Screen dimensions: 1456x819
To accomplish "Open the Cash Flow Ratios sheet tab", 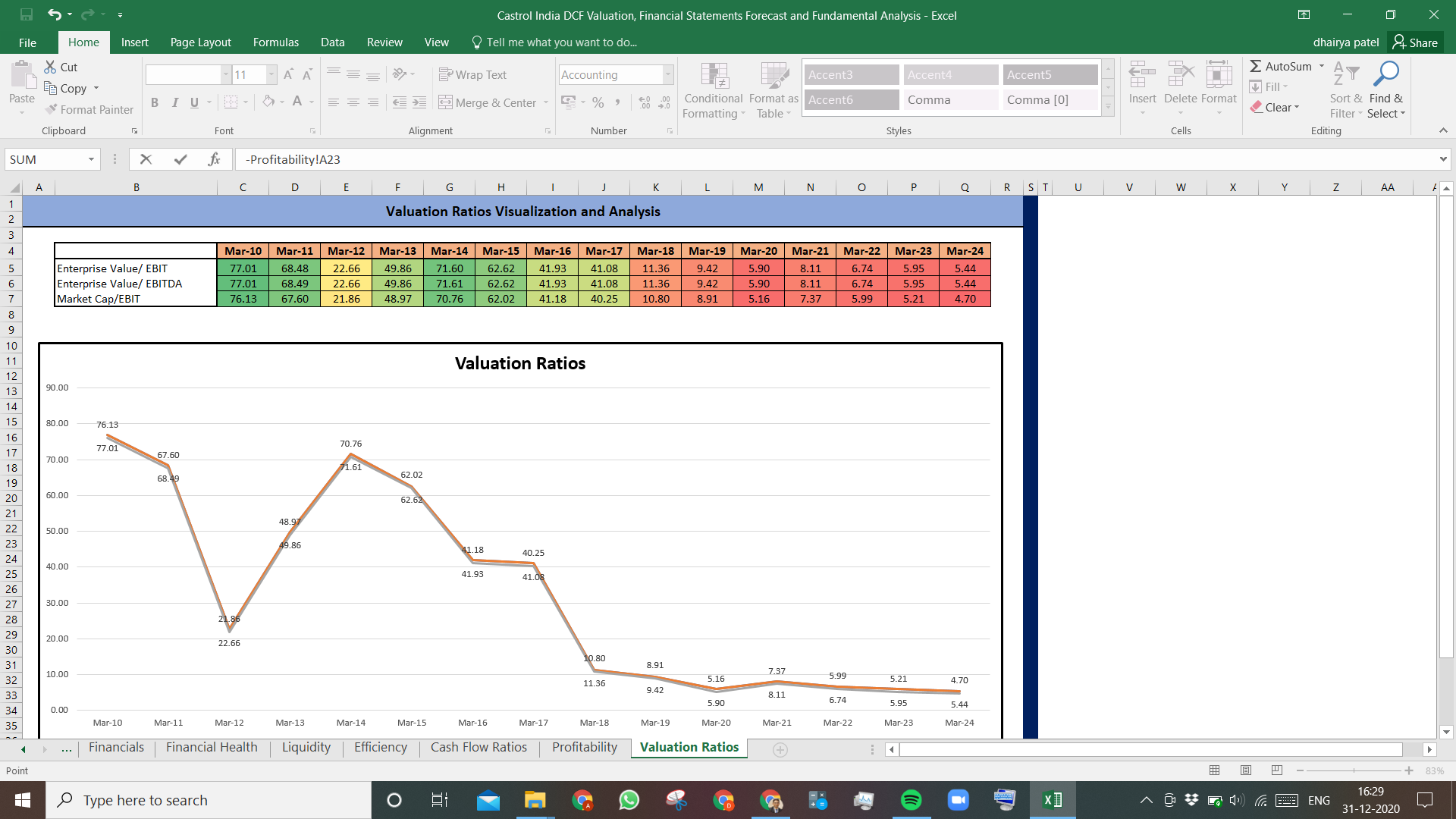I will point(479,747).
